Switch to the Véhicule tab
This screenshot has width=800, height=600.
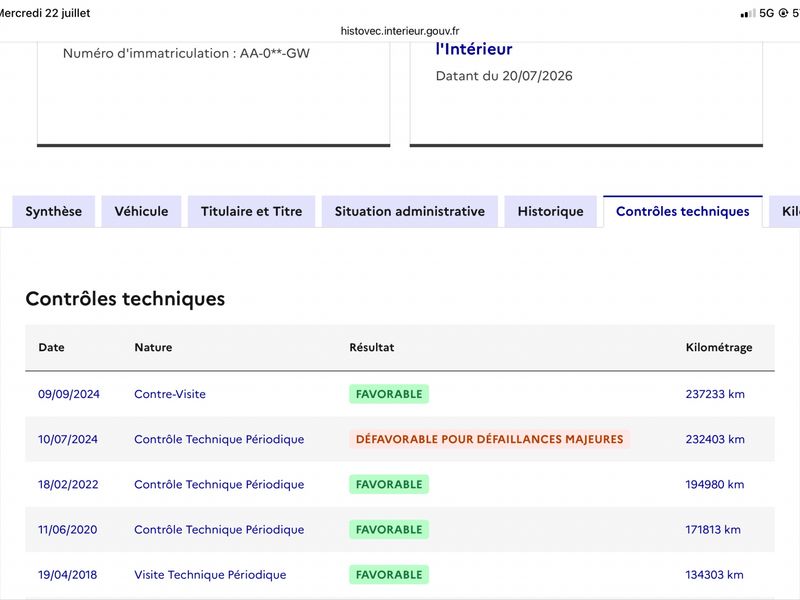coord(141,211)
